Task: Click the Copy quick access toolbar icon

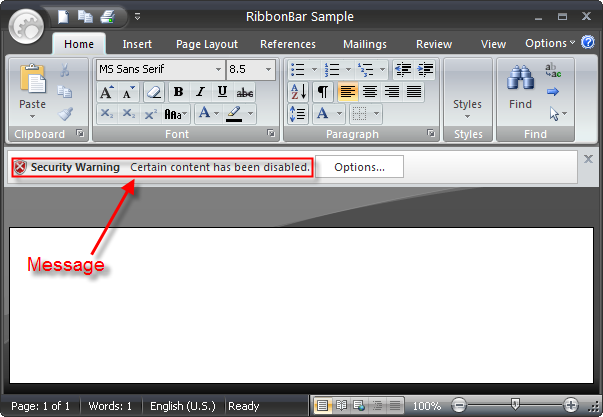Action: pyautogui.click(x=85, y=17)
